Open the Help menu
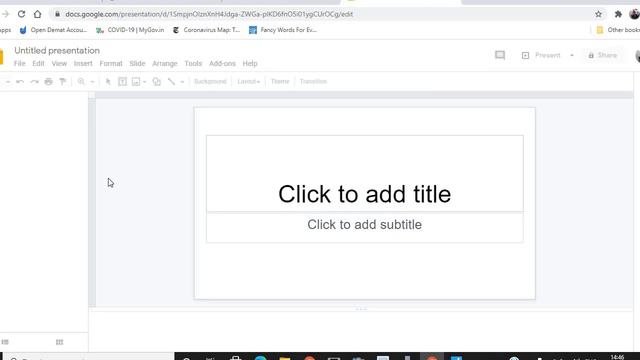Screen dimensions: 640x360 click(x=250, y=64)
